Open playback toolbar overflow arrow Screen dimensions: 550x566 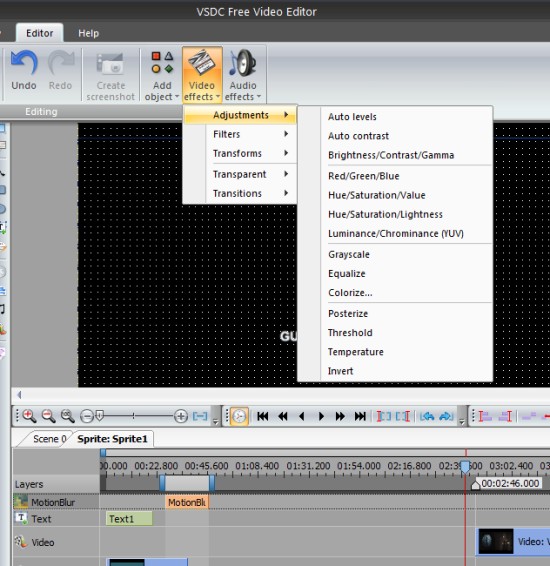(x=462, y=421)
